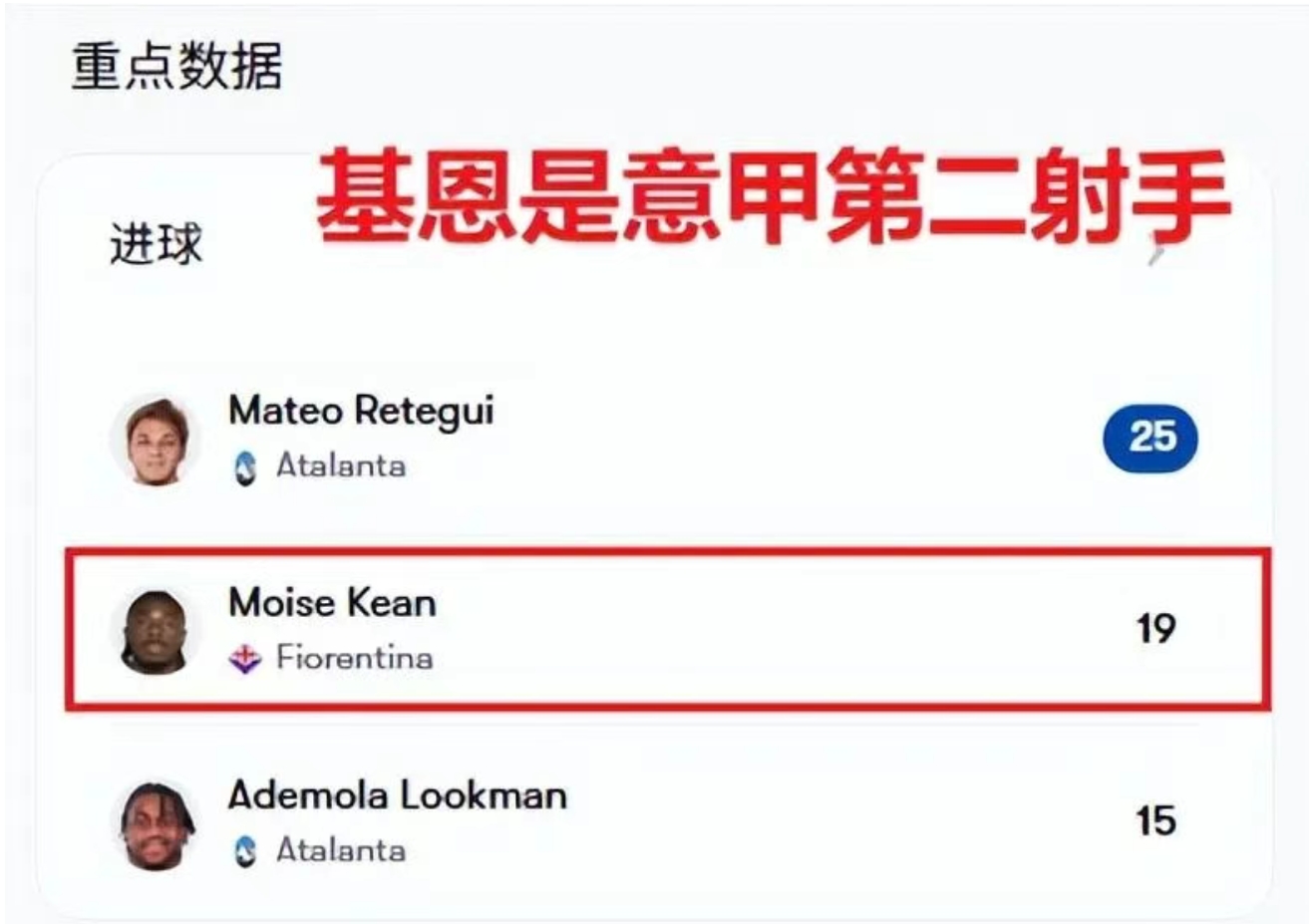The height and width of the screenshot is (924, 1309).
Task: Click the 重点数据 section title
Action: [x=176, y=67]
